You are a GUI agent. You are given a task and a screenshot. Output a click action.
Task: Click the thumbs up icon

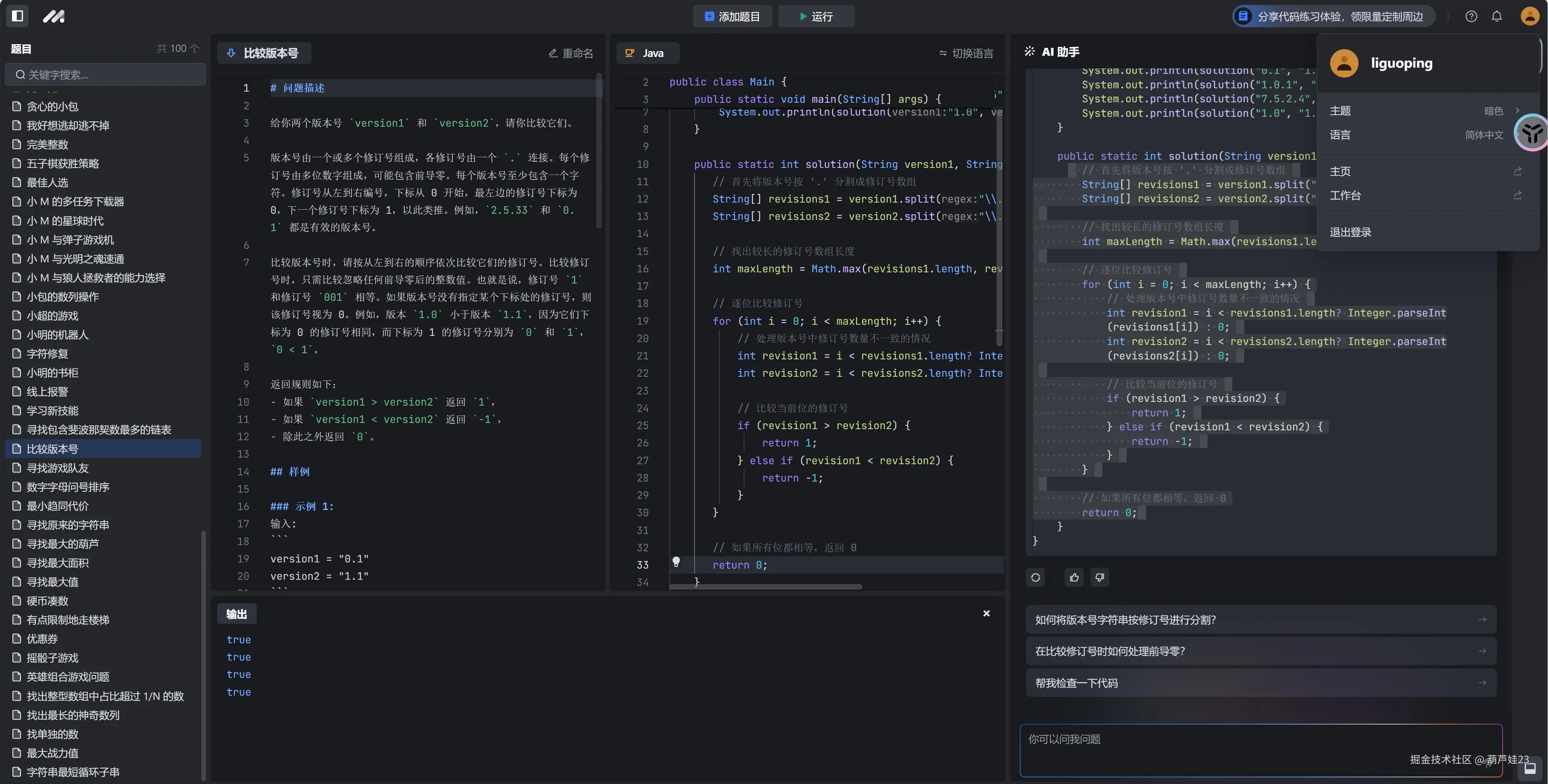click(x=1075, y=577)
